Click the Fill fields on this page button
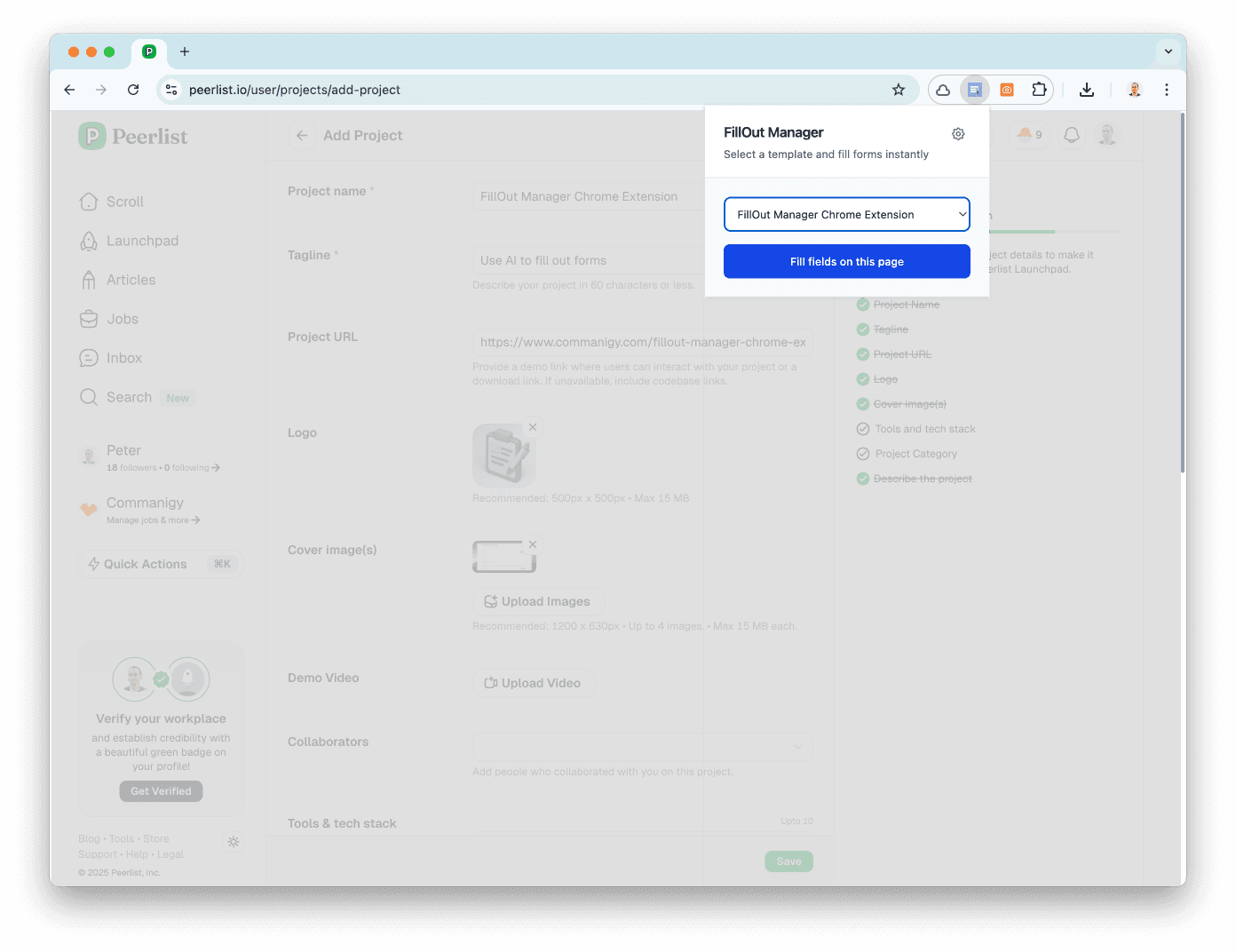Viewport: 1236px width, 952px height. (x=845, y=261)
